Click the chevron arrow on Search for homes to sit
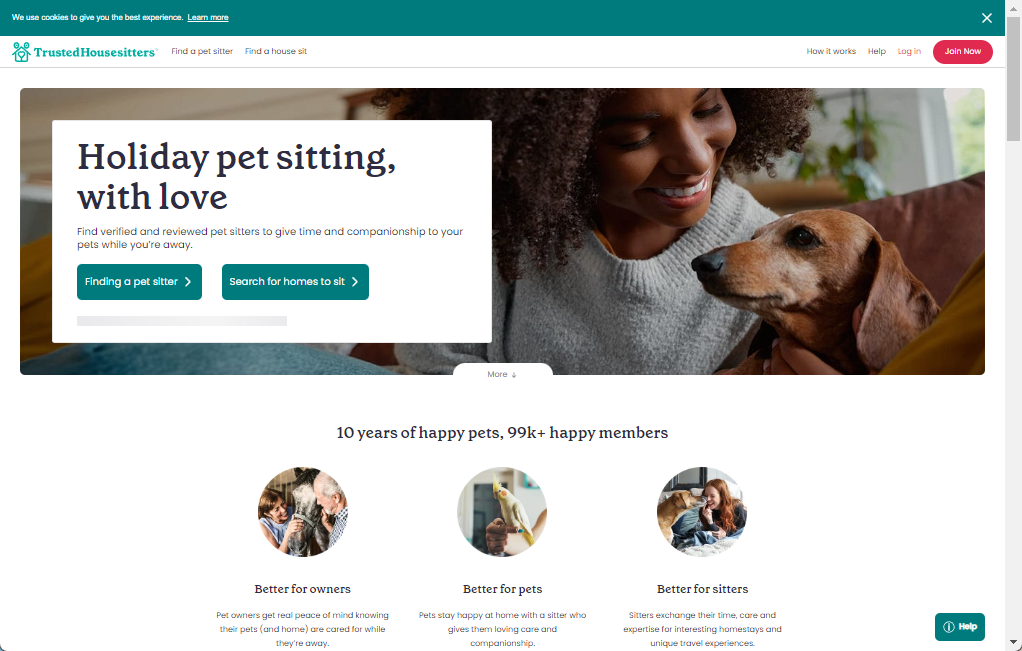Viewport: 1022px width, 651px height. tap(355, 282)
